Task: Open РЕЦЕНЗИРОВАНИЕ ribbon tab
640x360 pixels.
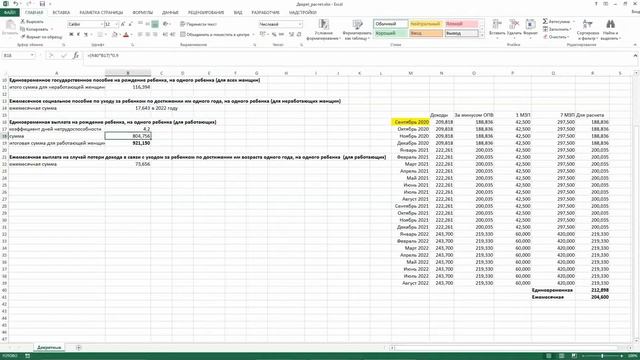Action: click(x=206, y=13)
